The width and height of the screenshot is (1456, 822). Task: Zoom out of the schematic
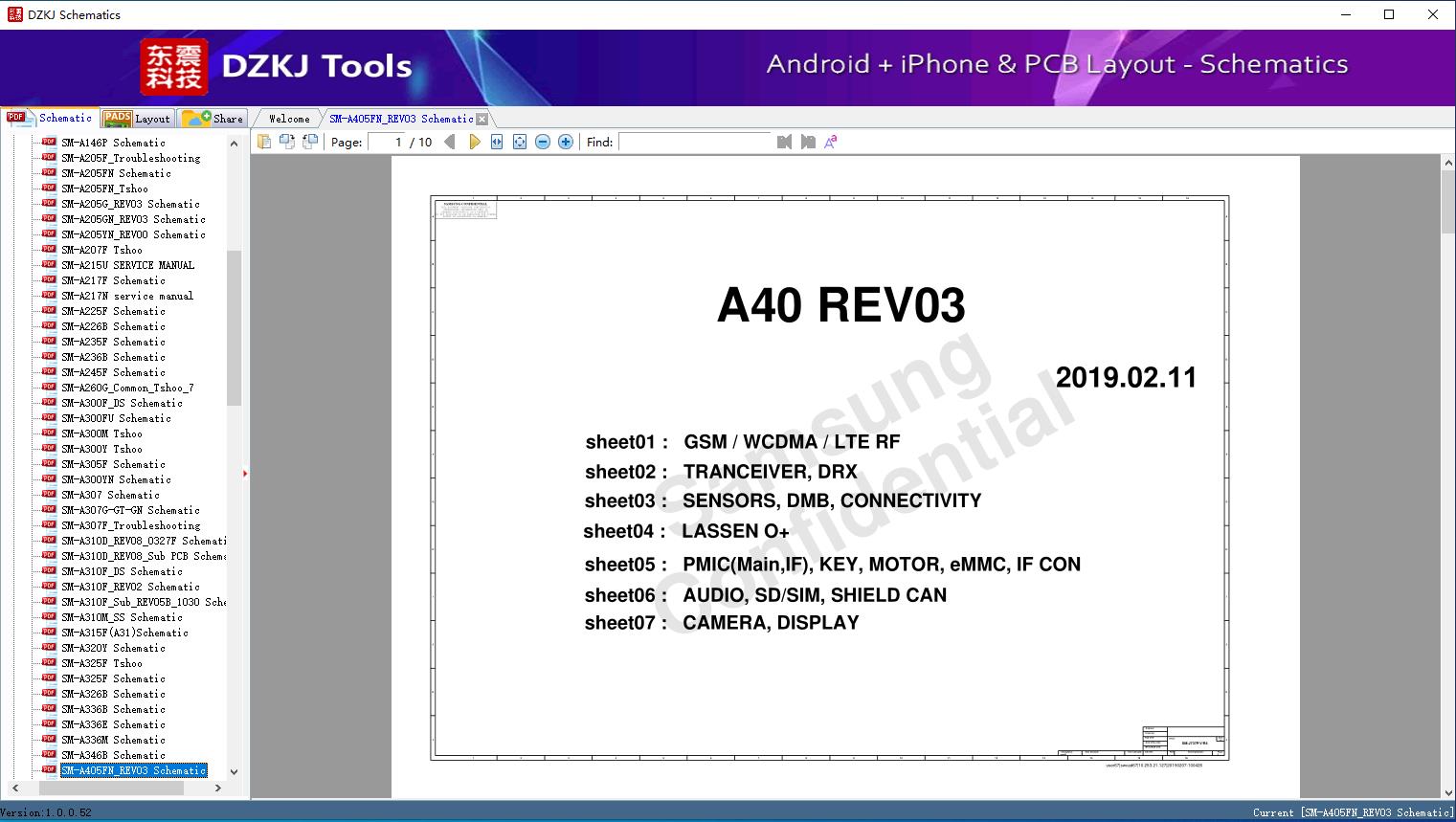click(543, 142)
